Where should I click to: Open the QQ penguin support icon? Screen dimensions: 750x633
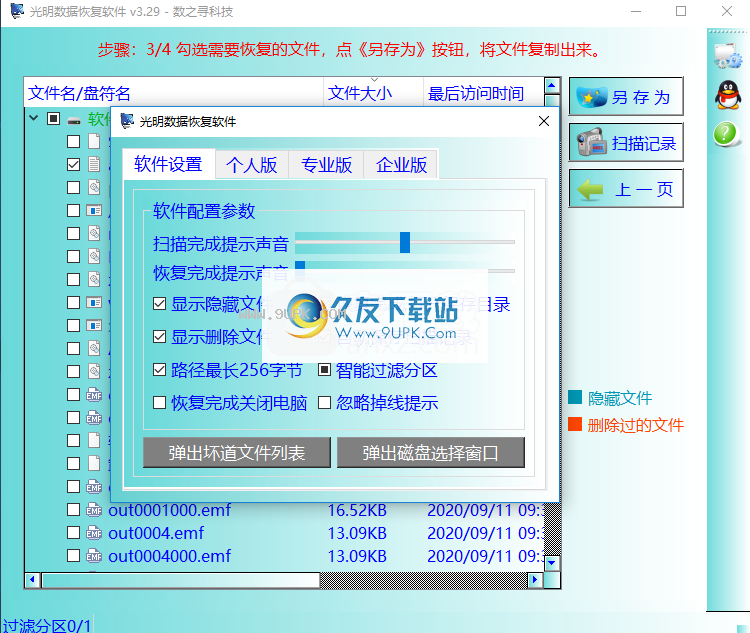coord(728,94)
